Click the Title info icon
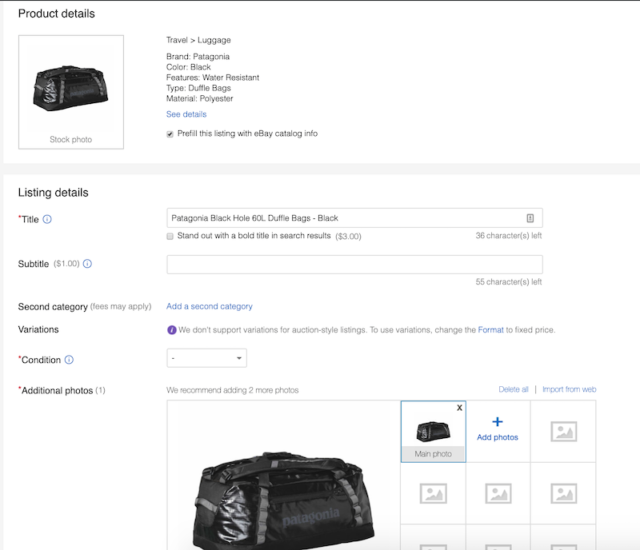The image size is (640, 550). tap(47, 219)
